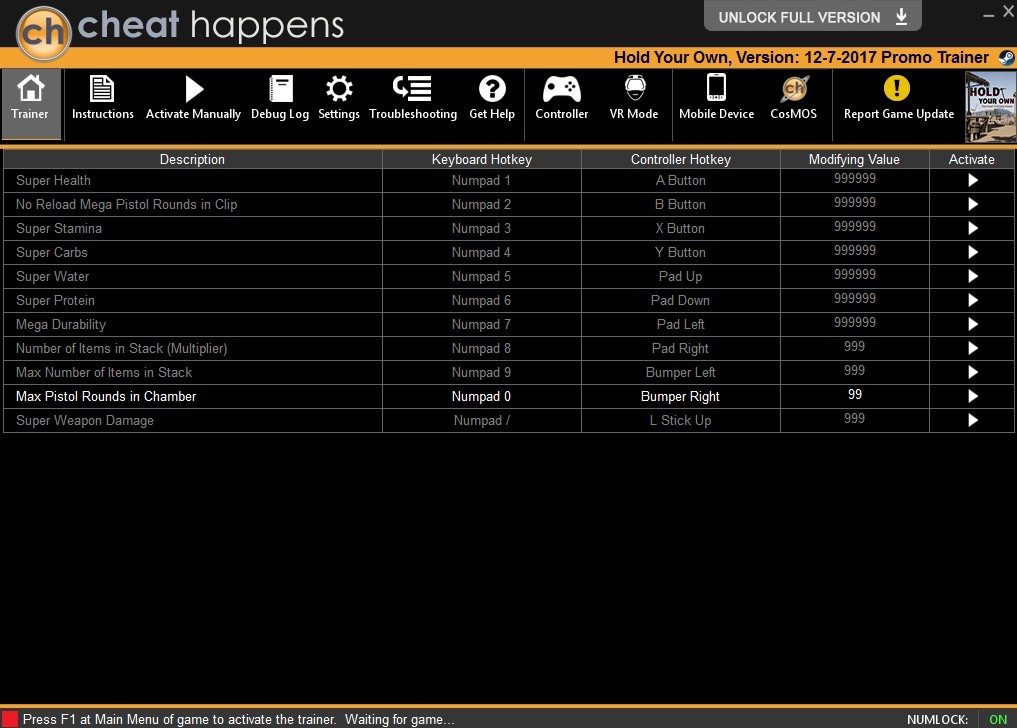Click the Hold Your Own game cover thumbnail

point(990,106)
